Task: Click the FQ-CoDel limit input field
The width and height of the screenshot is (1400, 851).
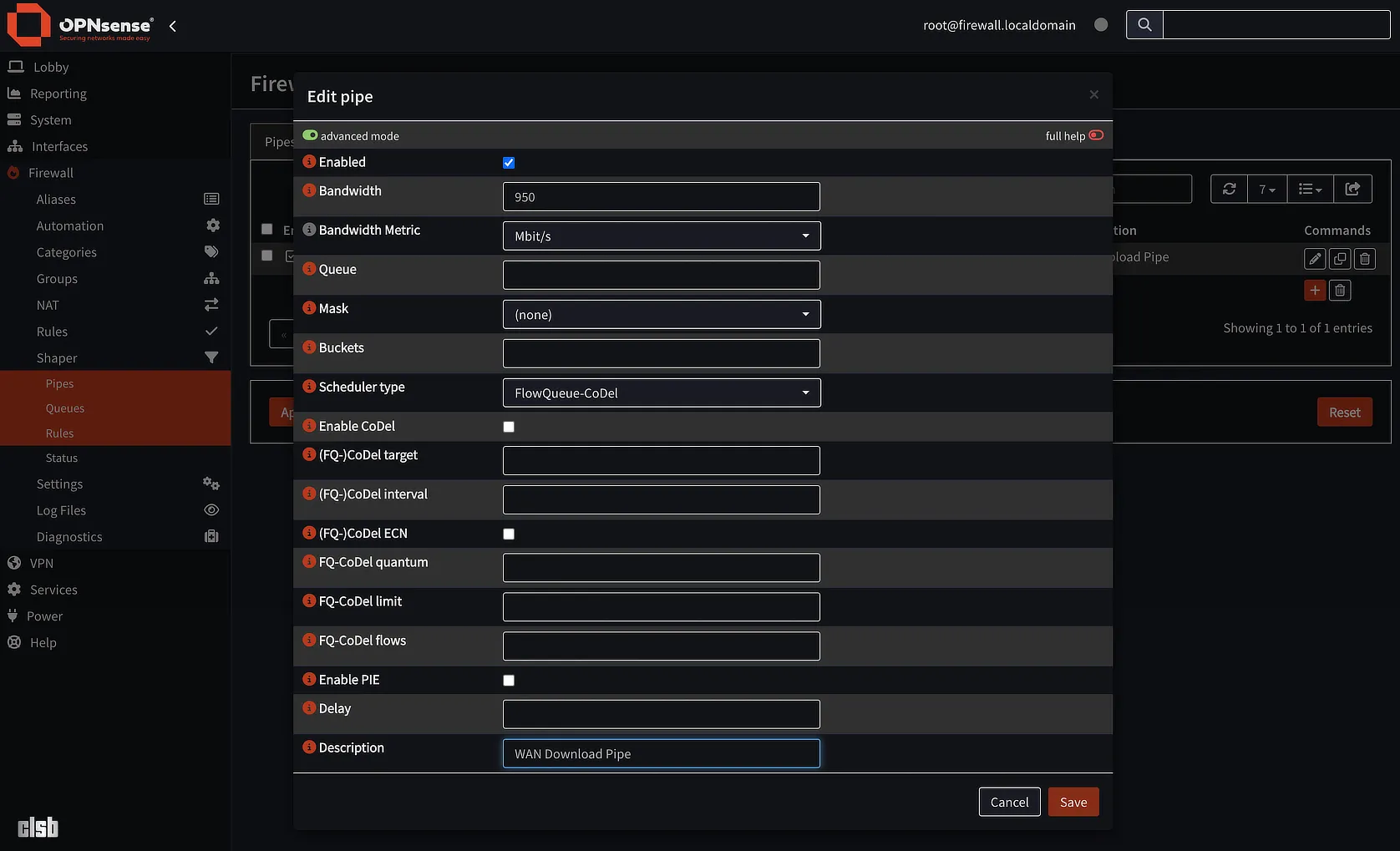Action: point(662,606)
